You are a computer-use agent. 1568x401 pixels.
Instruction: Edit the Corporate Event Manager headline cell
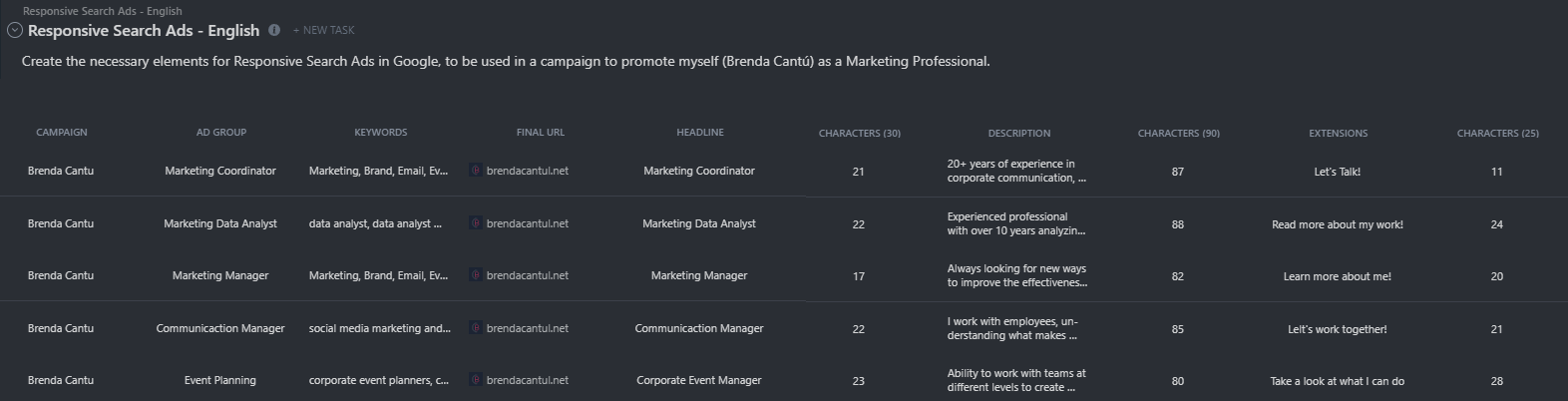[699, 380]
